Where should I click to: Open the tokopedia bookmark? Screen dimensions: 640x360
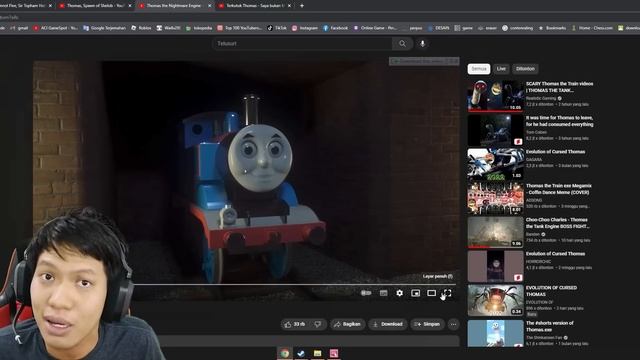[199, 28]
